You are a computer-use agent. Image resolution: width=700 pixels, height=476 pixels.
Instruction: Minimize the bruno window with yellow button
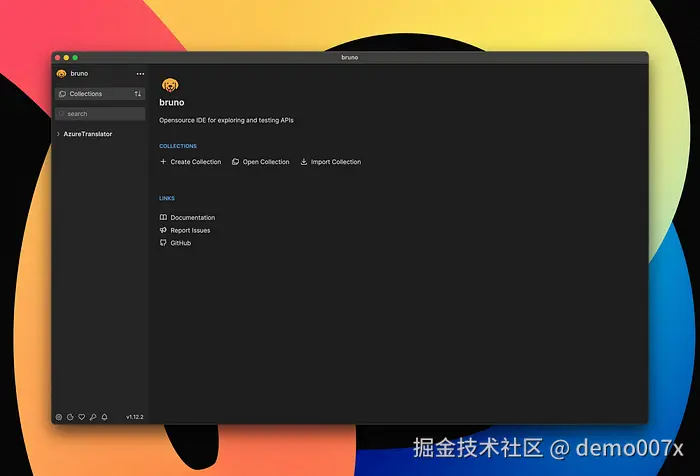point(67,58)
